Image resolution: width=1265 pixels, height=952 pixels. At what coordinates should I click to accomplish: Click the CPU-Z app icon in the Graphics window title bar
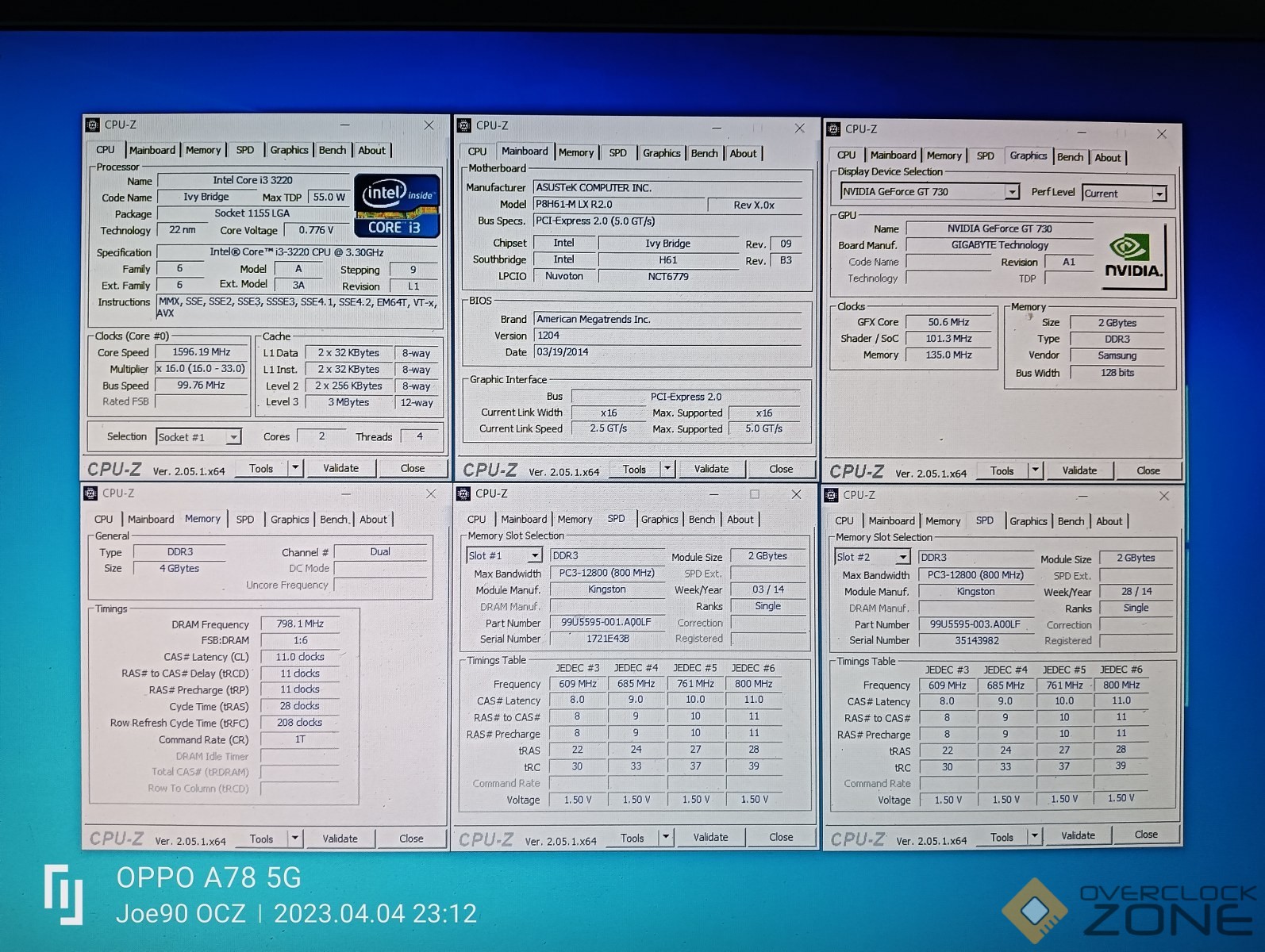pos(832,129)
